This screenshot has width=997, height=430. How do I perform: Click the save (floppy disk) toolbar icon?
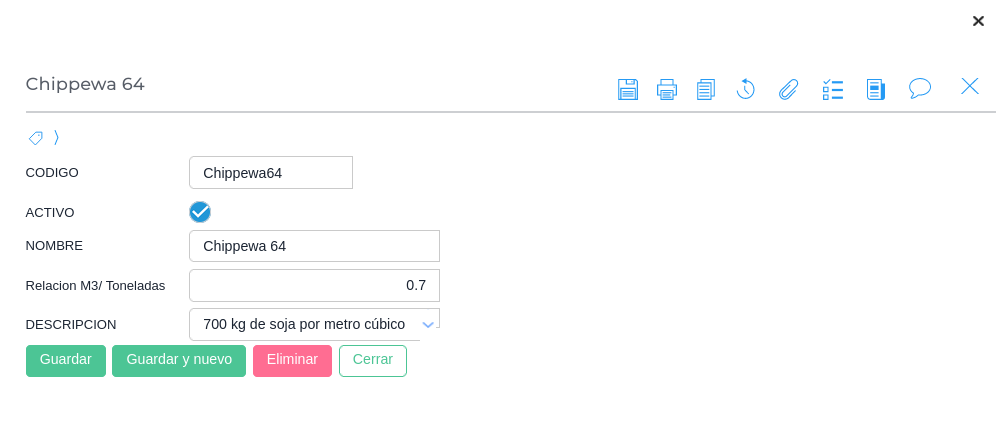[628, 89]
